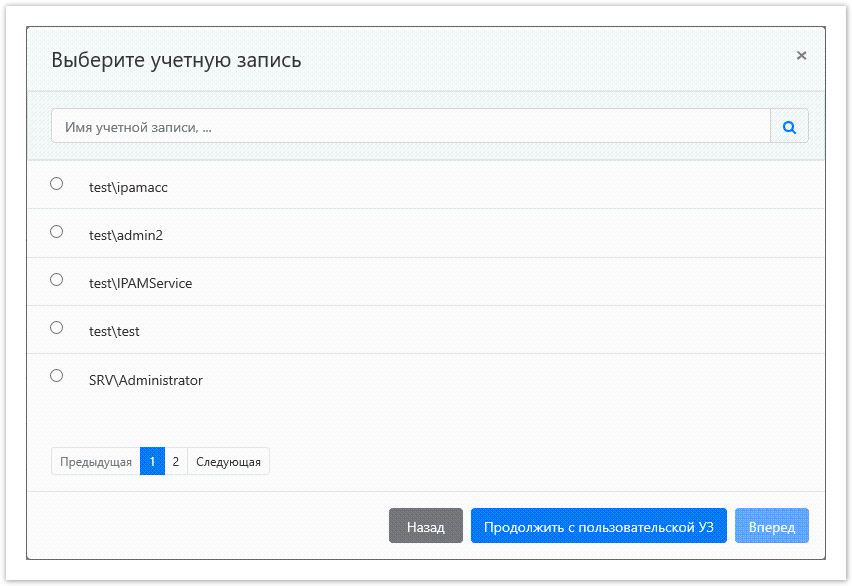Open the 'Следующая' page link
Image resolution: width=852 pixels, height=586 pixels.
(228, 462)
